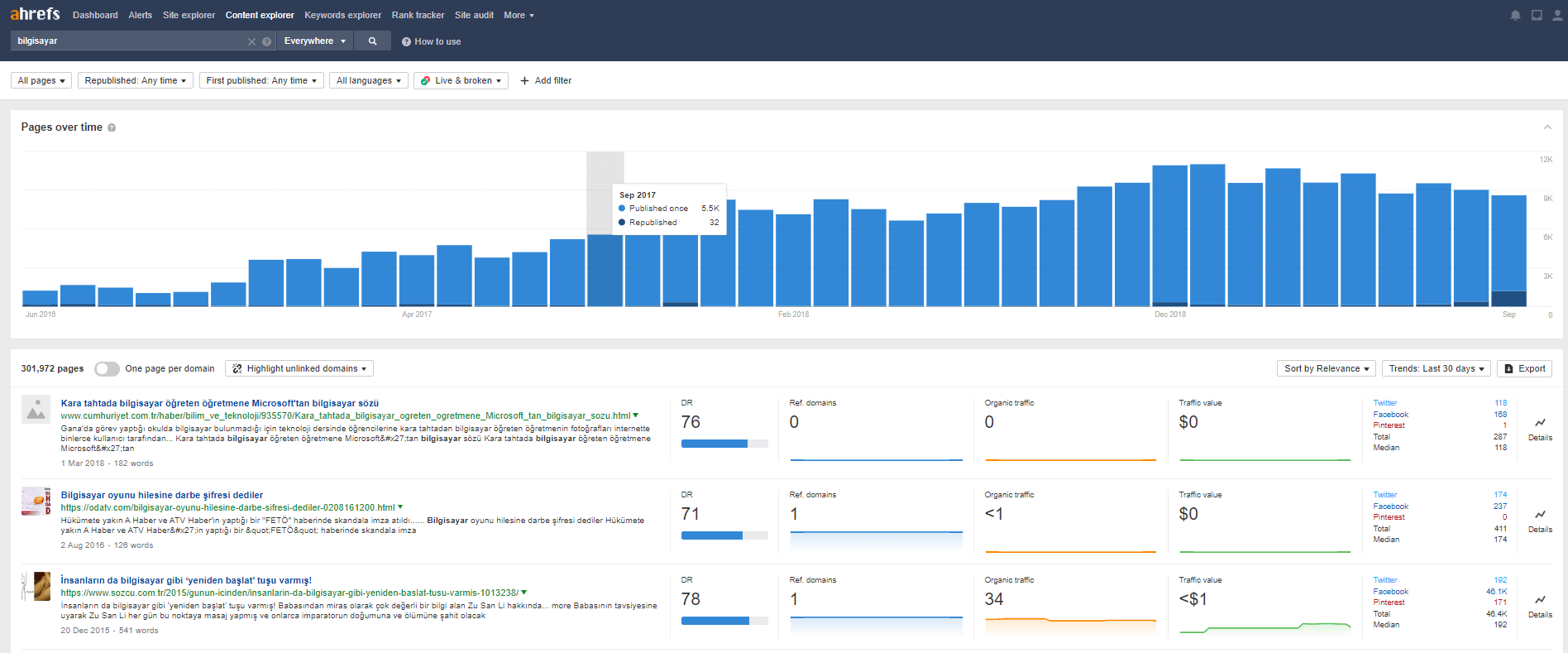The height and width of the screenshot is (653, 1568).
Task: Open the Sort by Relevance dropdown
Action: (1327, 368)
